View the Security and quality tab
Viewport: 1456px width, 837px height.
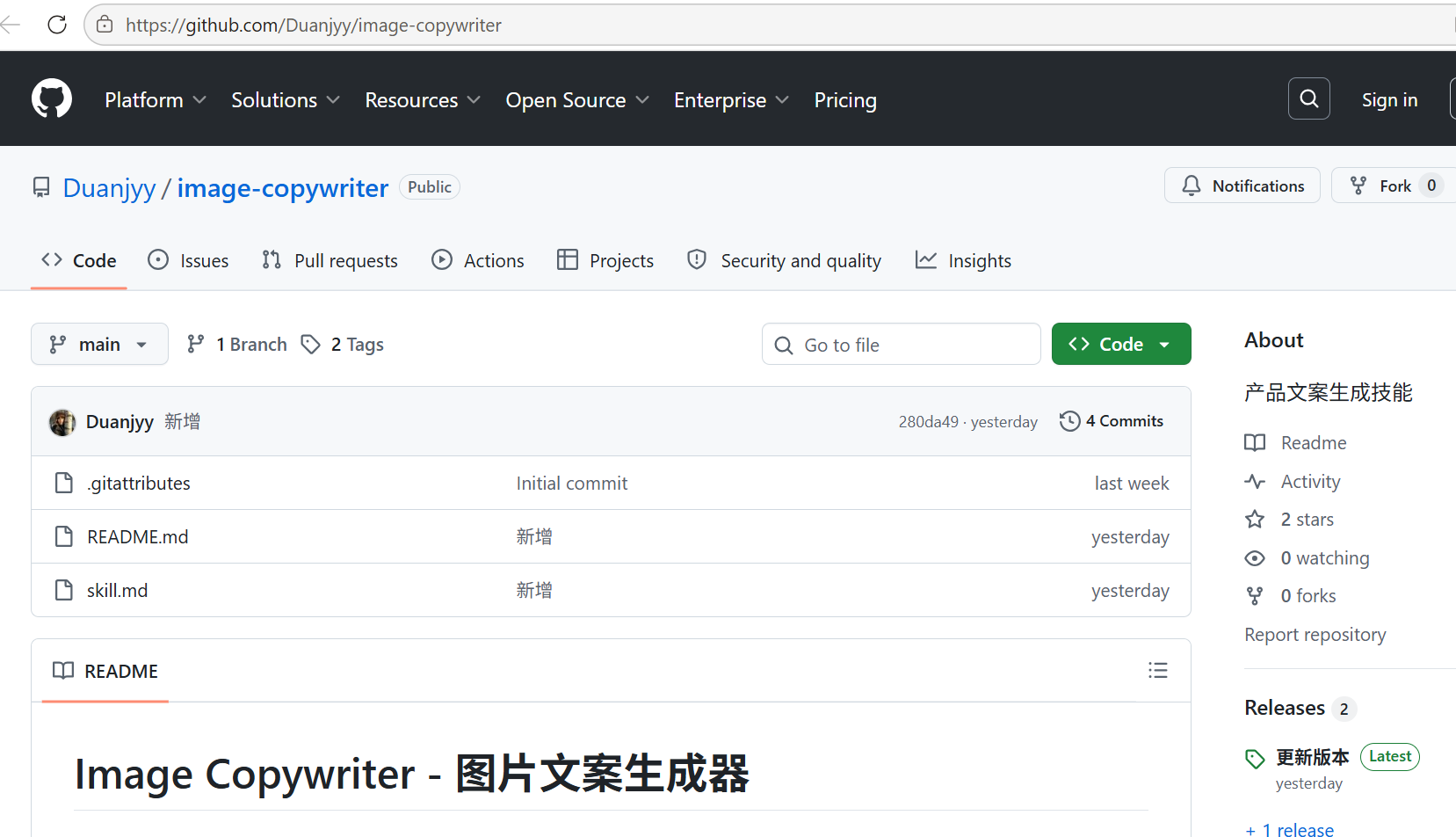tap(784, 260)
